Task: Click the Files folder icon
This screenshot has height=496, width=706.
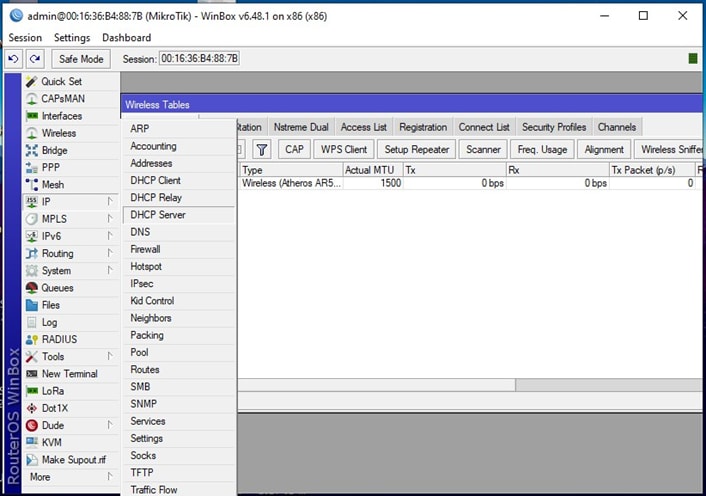Action: pyautogui.click(x=32, y=305)
